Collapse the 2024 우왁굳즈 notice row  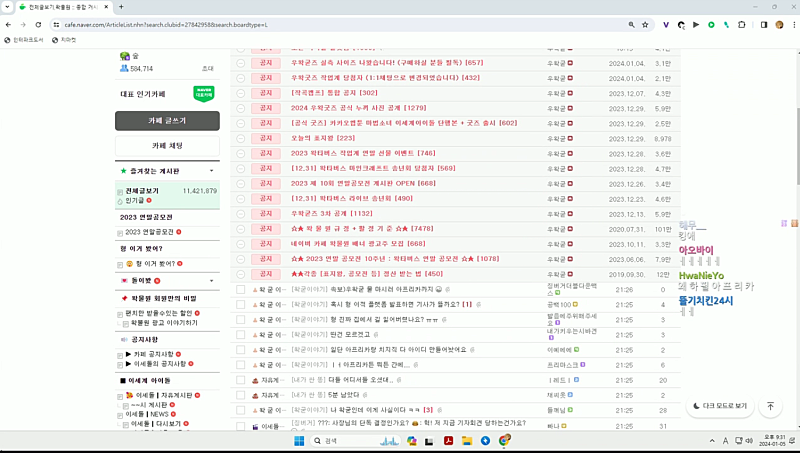[x=240, y=107]
